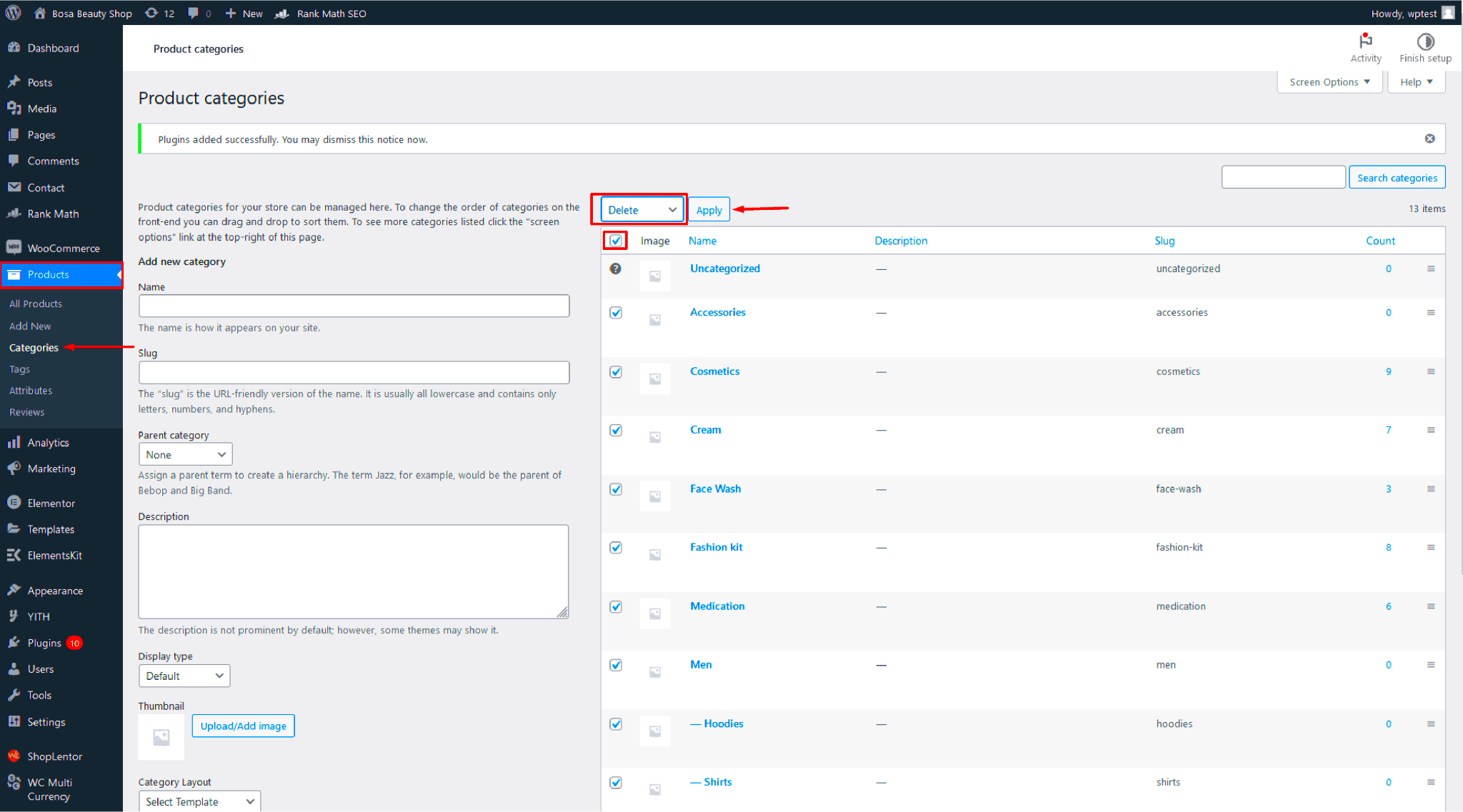This screenshot has width=1463, height=812.
Task: Click the WordPress logo icon in admin bar
Action: (x=13, y=13)
